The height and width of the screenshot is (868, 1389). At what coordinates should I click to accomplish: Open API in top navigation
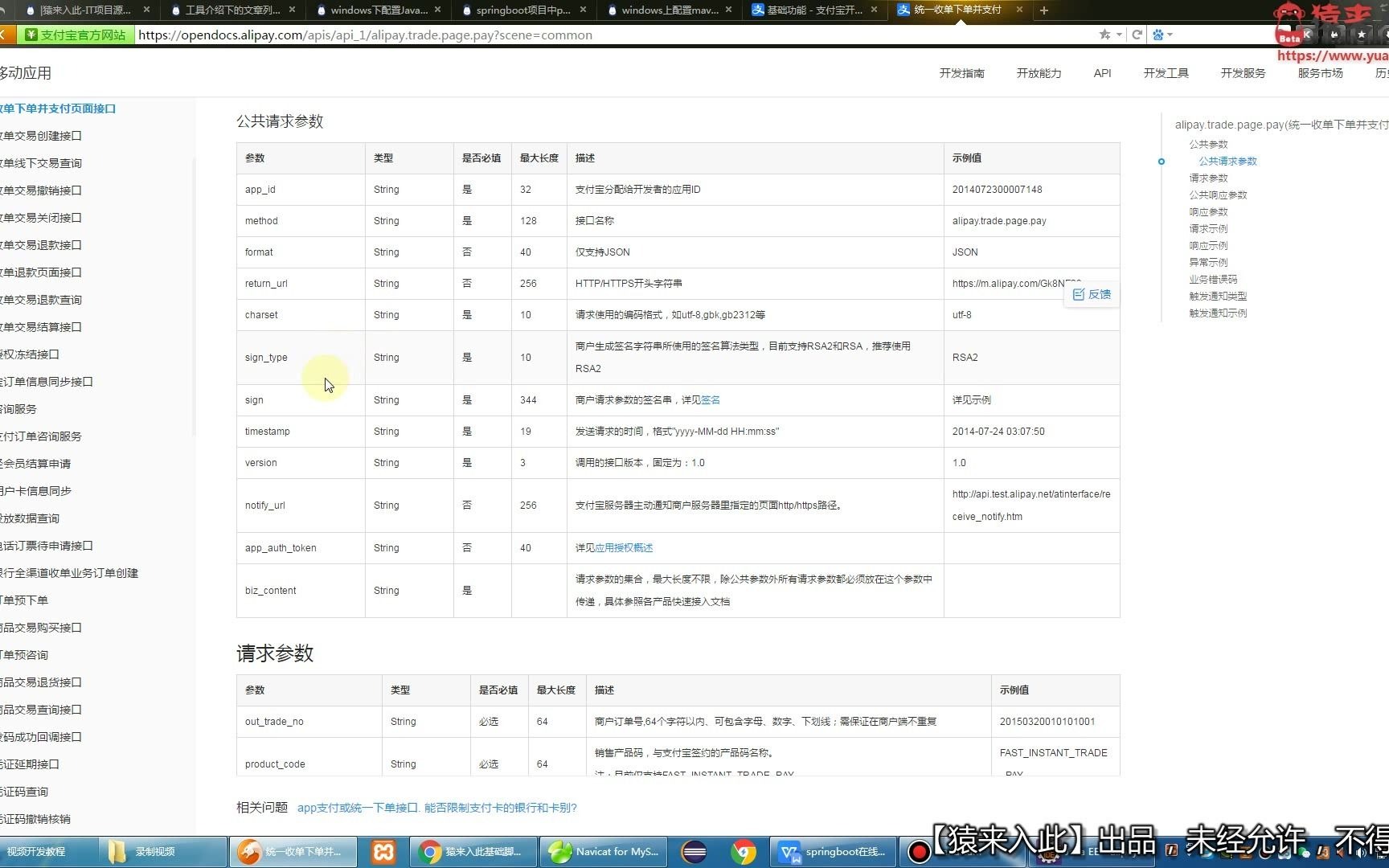point(1102,73)
